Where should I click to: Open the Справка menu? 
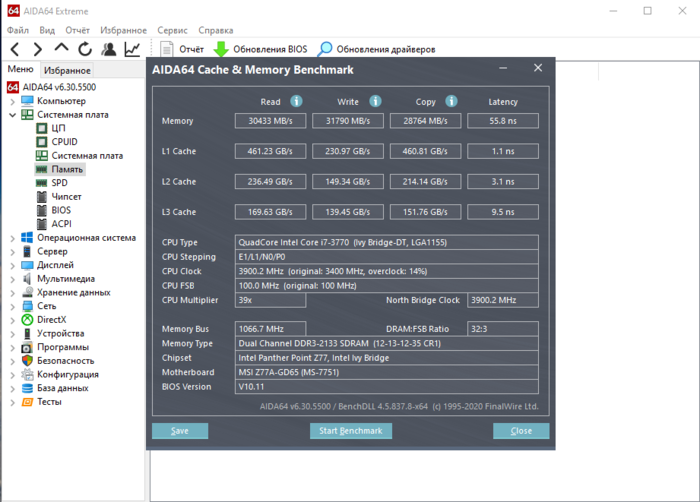[216, 30]
